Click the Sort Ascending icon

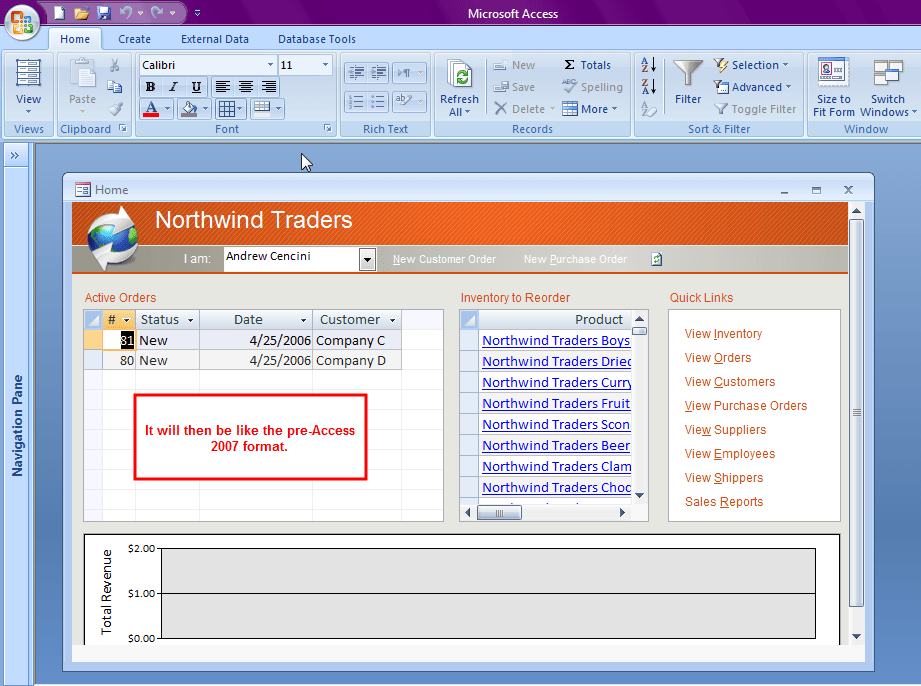click(x=646, y=62)
